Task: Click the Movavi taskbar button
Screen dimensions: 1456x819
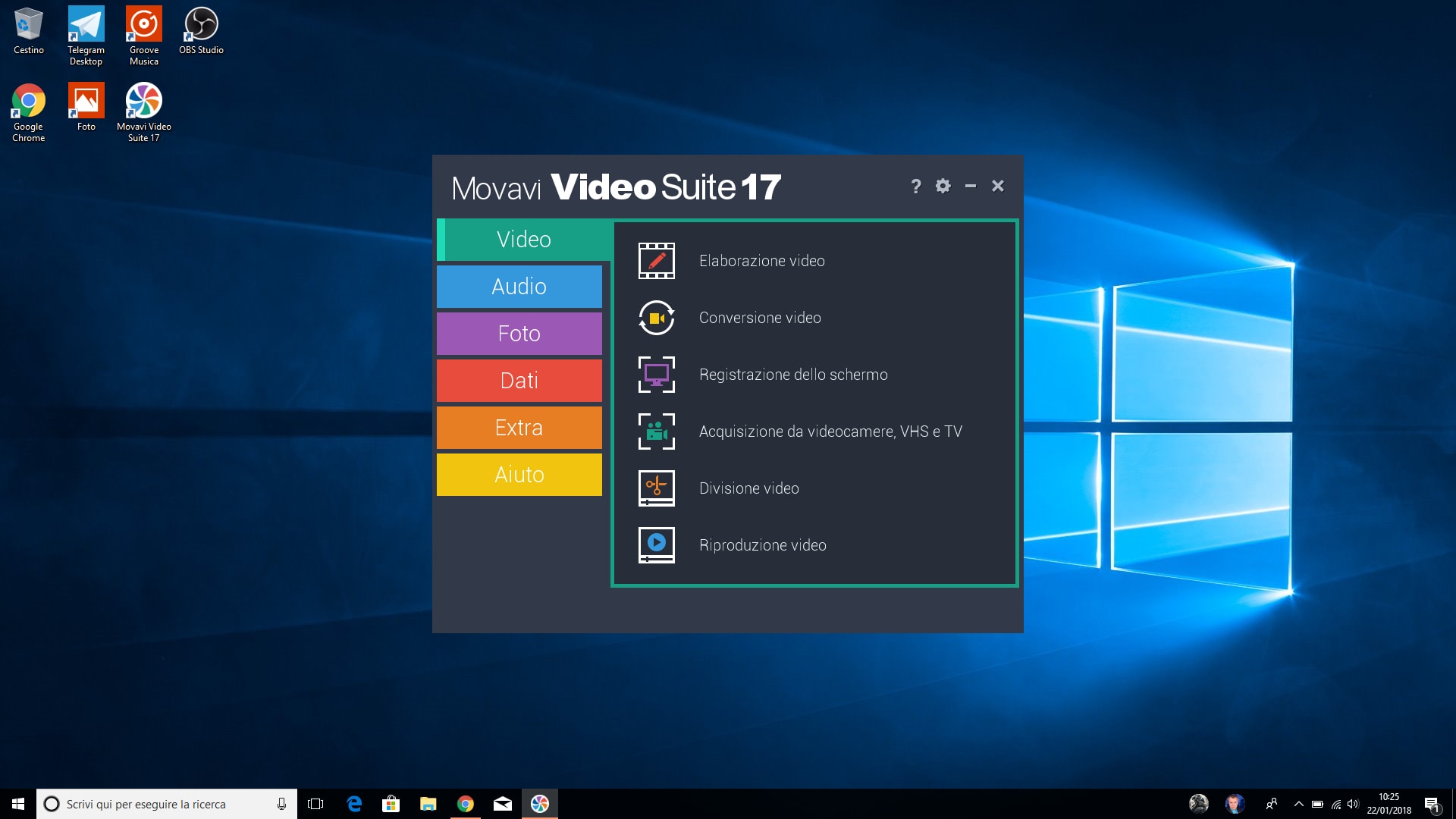Action: coord(540,804)
